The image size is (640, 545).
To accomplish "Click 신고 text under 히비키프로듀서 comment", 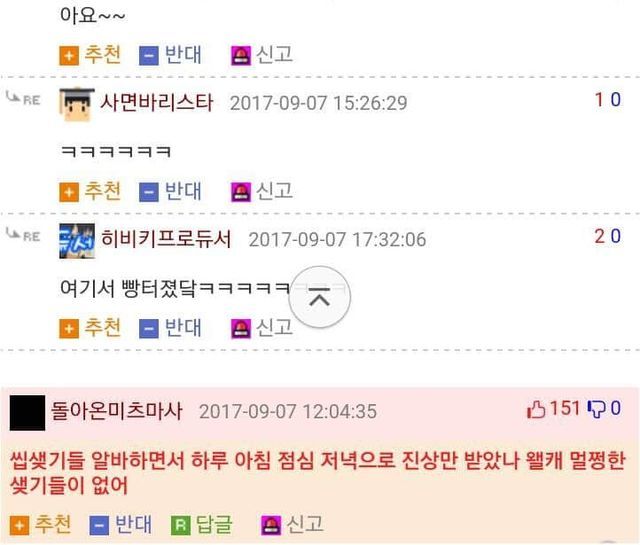I will [x=274, y=327].
